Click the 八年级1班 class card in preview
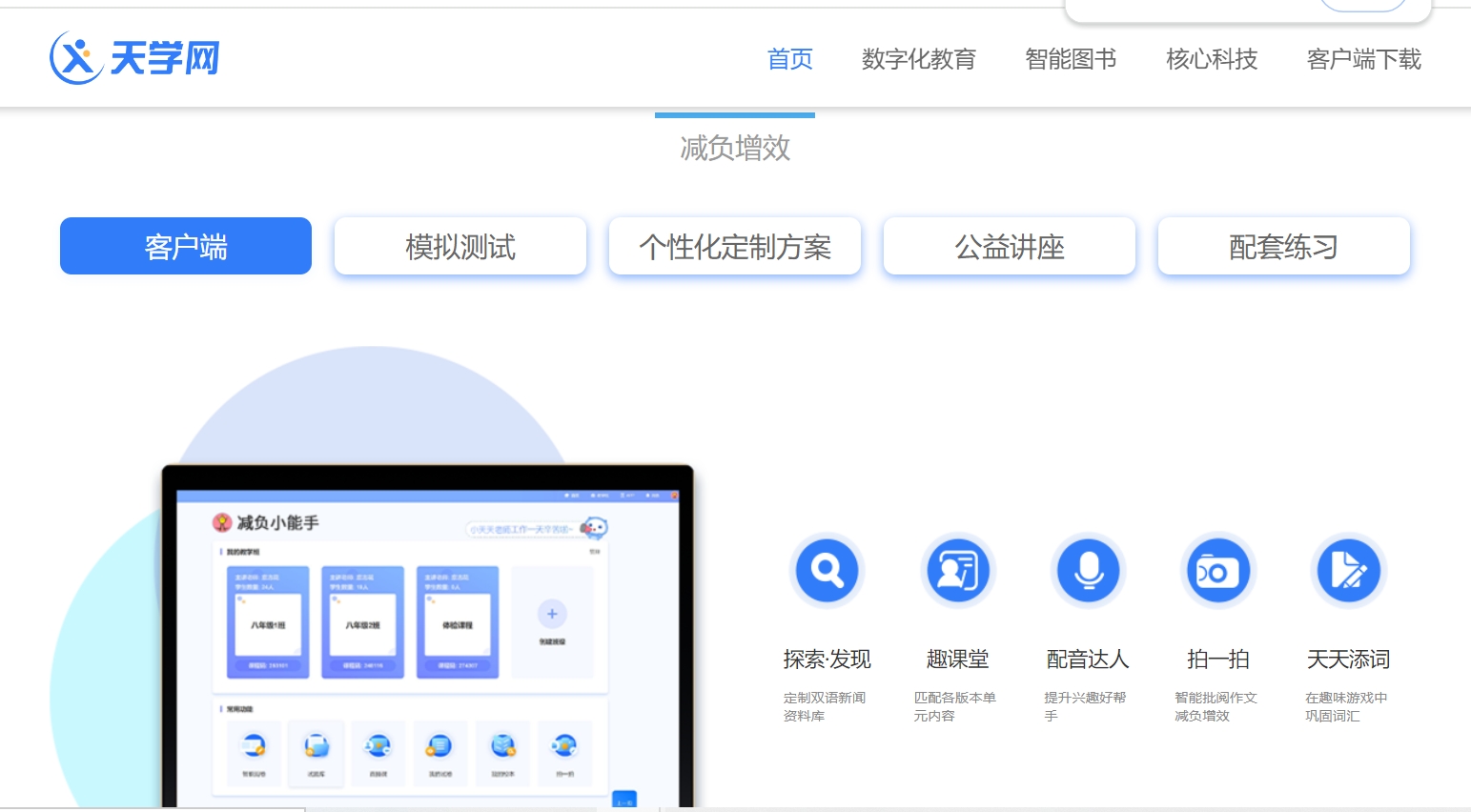The height and width of the screenshot is (812, 1471). [x=270, y=623]
